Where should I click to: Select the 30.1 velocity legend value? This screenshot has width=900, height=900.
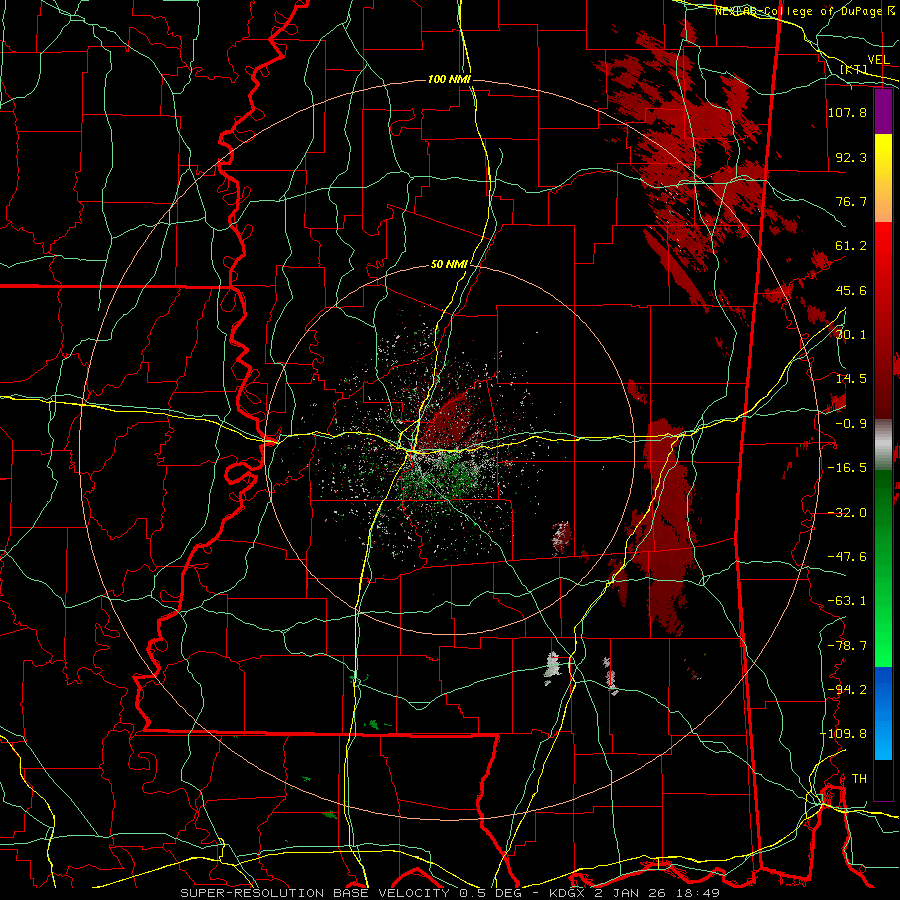pos(851,335)
